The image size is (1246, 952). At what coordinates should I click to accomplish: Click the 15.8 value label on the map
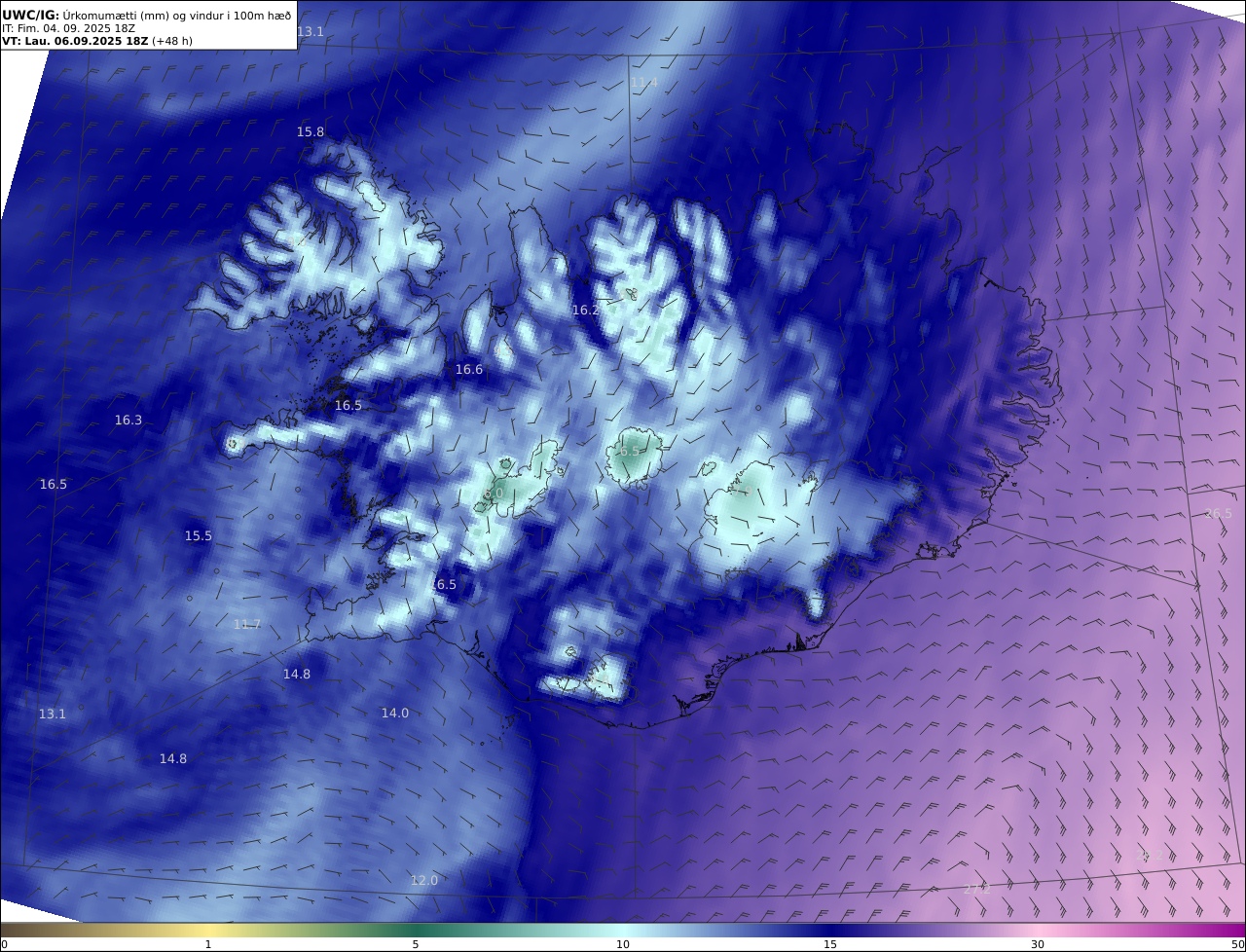[x=311, y=131]
